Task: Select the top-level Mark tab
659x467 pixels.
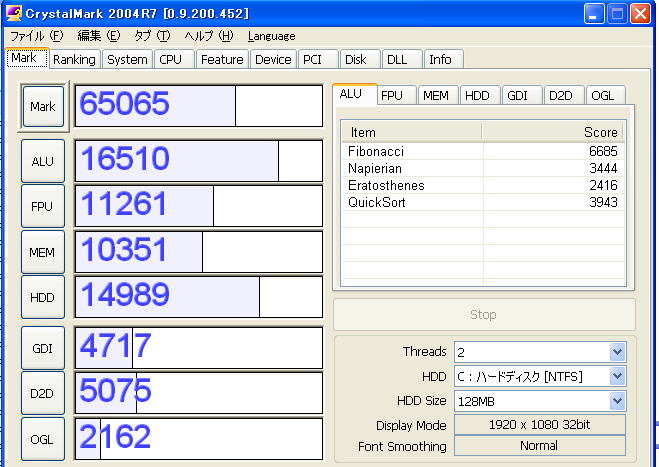Action: coord(27,58)
